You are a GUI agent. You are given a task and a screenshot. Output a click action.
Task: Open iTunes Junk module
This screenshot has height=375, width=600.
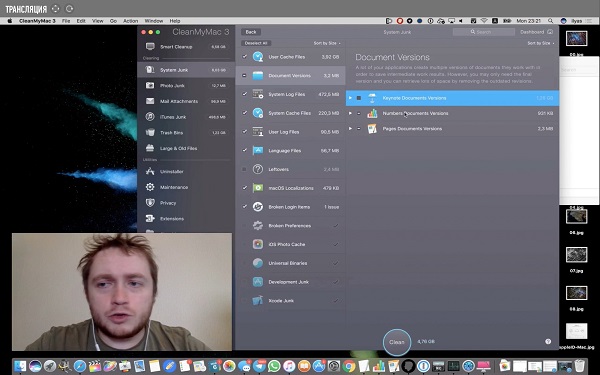pos(186,117)
